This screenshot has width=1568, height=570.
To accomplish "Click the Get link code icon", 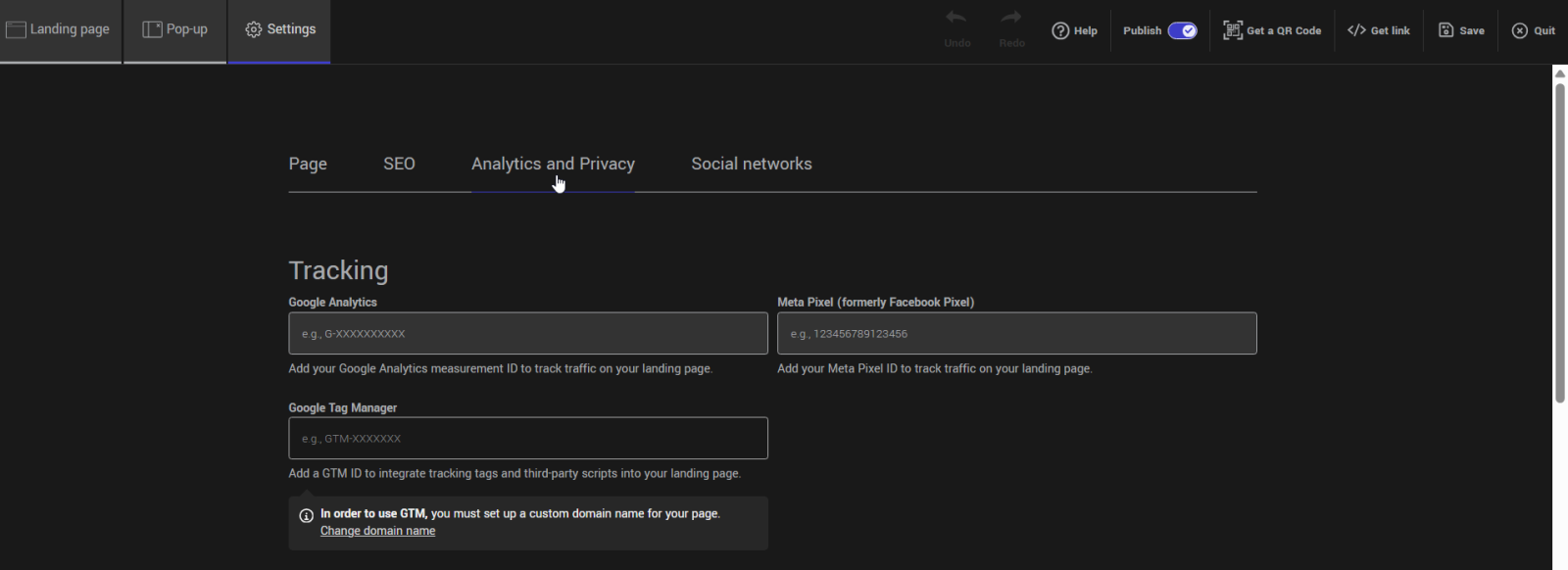I will pyautogui.click(x=1356, y=30).
